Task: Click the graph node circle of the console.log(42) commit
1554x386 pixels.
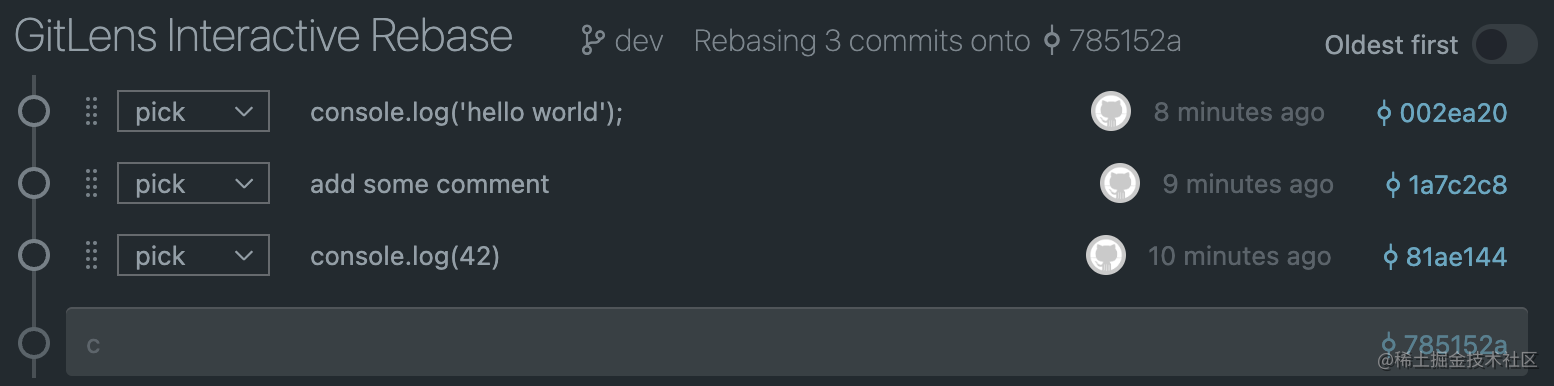Action: pos(34,256)
